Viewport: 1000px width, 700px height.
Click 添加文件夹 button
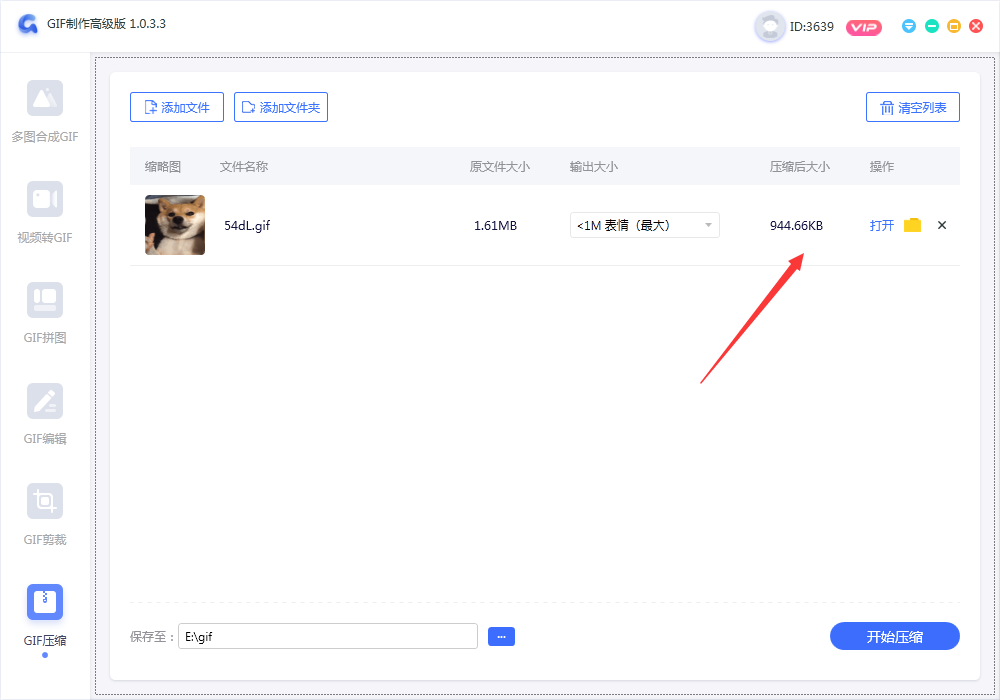[280, 107]
